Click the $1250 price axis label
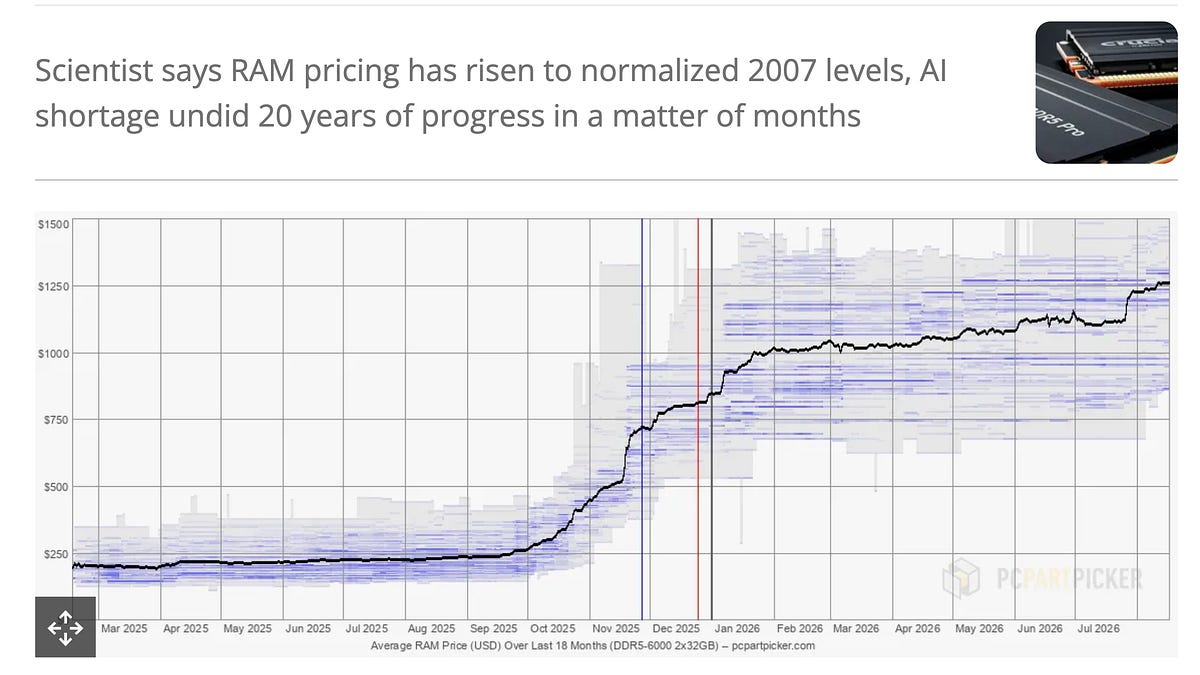 coord(55,287)
